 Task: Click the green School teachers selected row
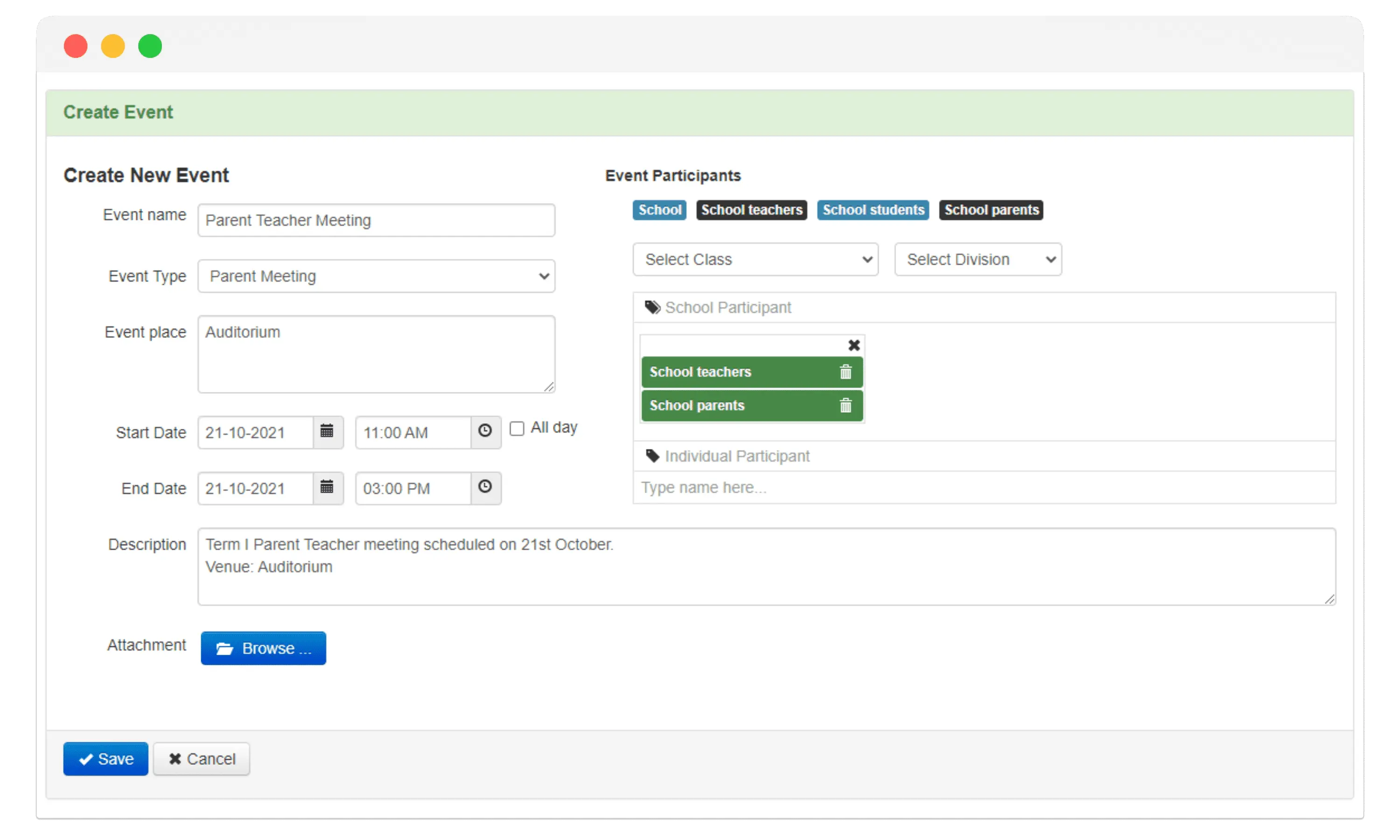pyautogui.click(x=752, y=372)
